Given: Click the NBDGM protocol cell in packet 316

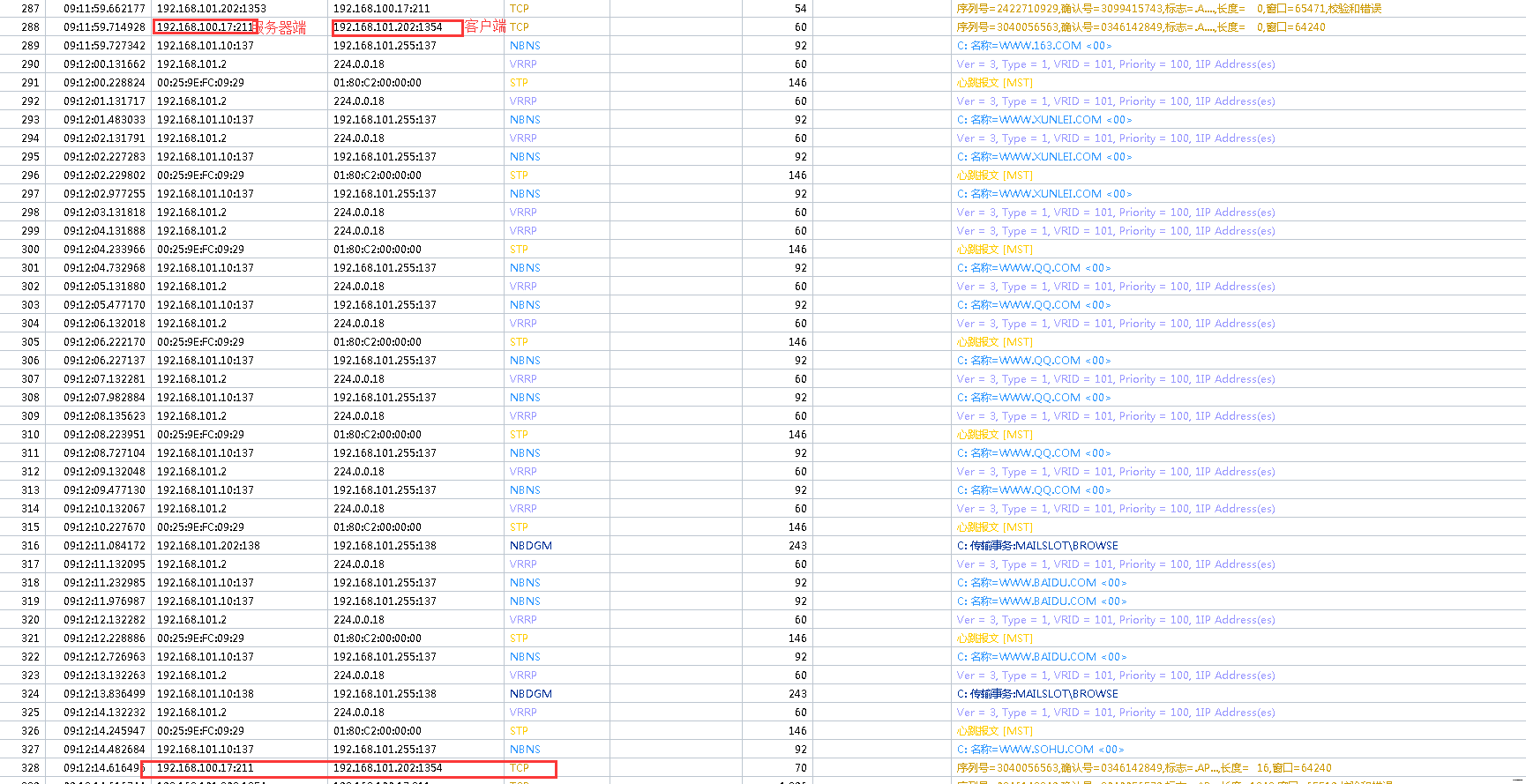Looking at the screenshot, I should click(531, 546).
